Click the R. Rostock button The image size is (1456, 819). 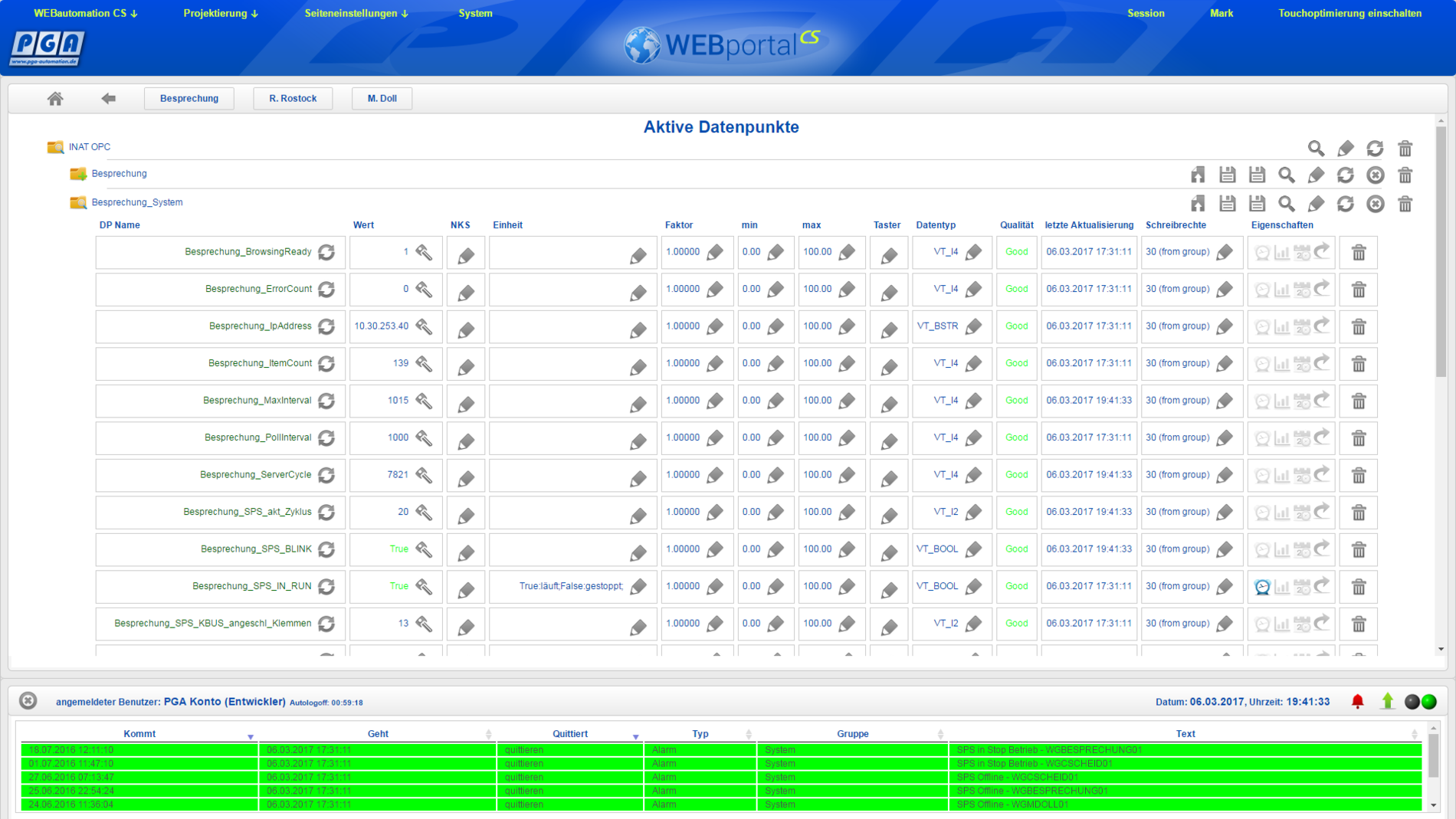(293, 98)
